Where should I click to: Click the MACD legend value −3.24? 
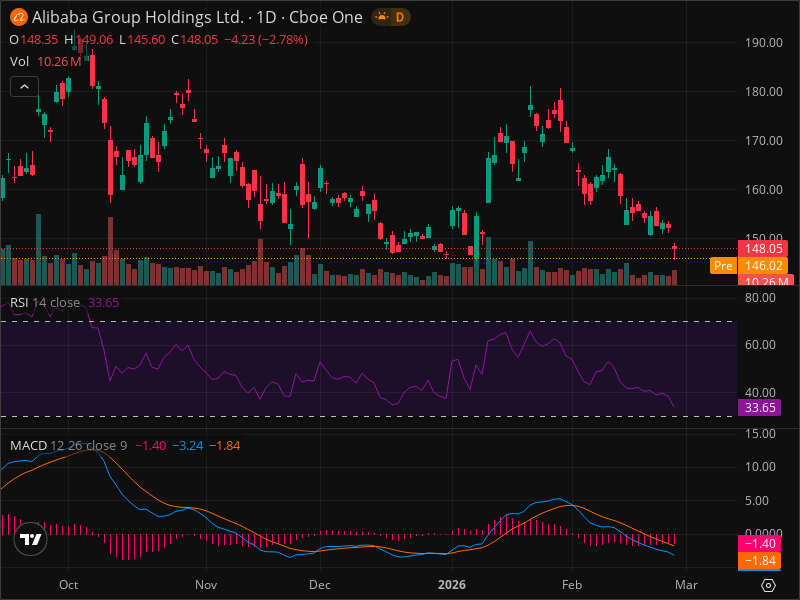click(188, 445)
